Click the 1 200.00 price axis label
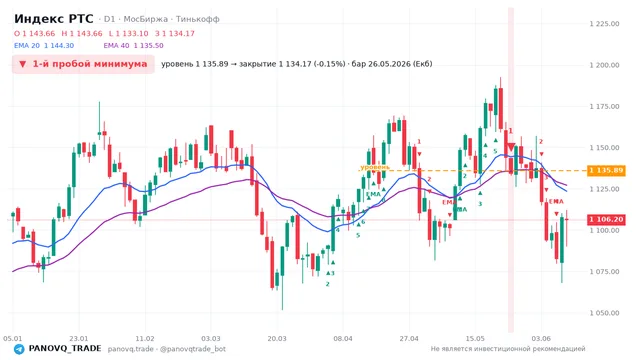Screen dimensions: 640x360 [604, 65]
